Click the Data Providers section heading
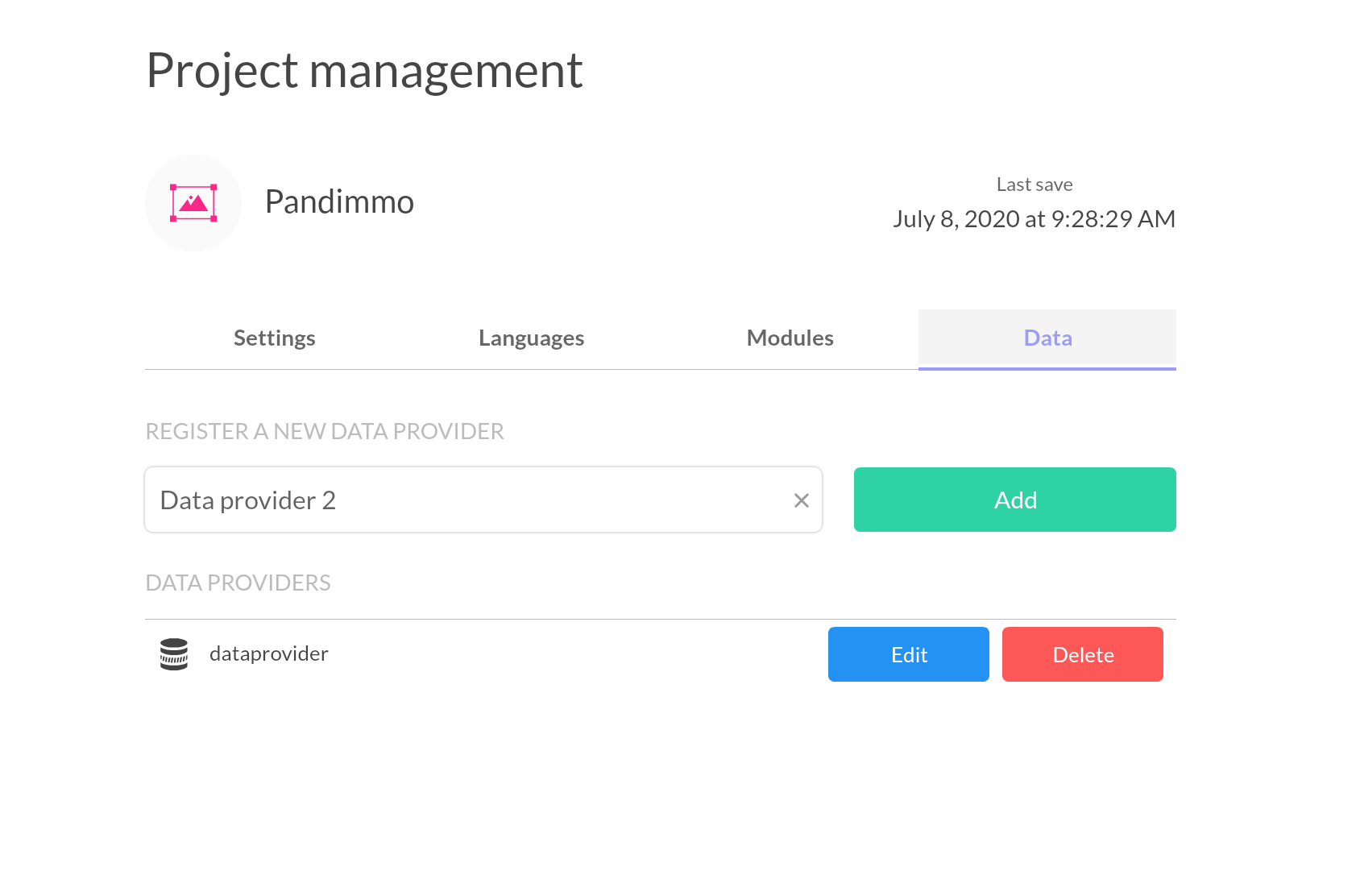Screen dimensions: 1360x896 tap(238, 583)
